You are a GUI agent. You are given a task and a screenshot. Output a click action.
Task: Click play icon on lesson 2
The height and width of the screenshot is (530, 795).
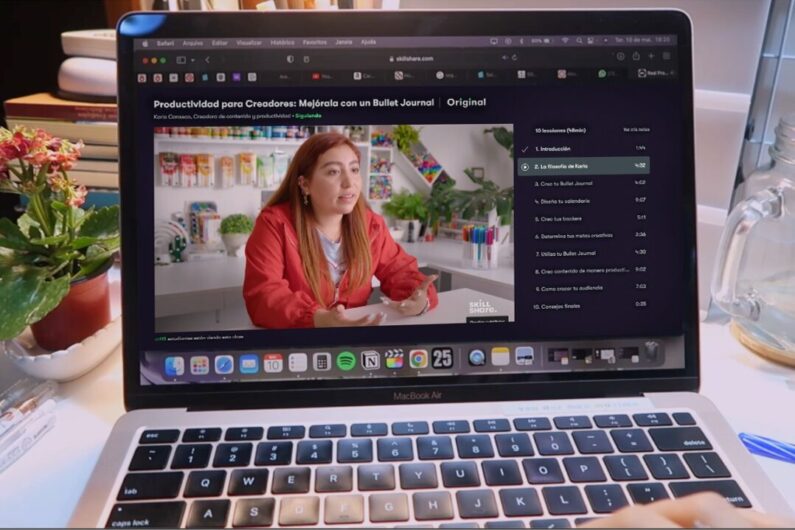(x=525, y=166)
